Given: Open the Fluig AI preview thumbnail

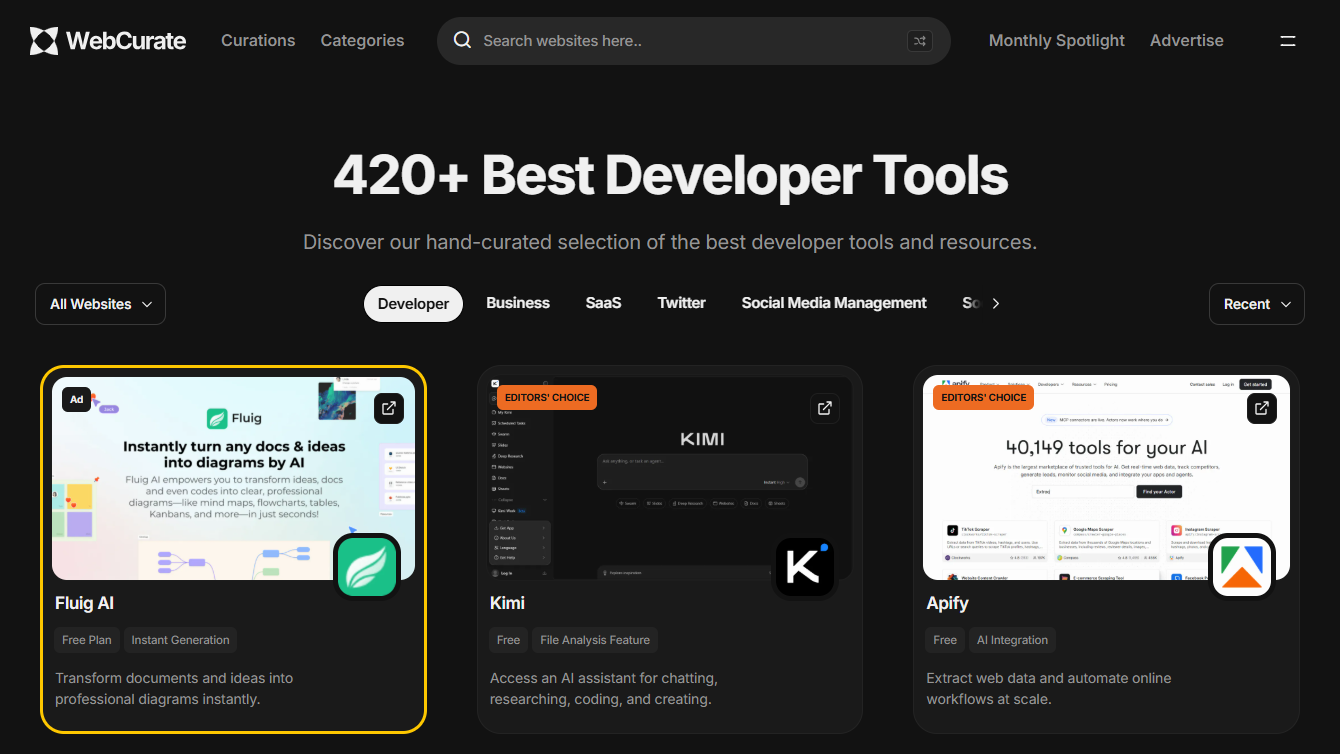Looking at the screenshot, I should point(233,478).
